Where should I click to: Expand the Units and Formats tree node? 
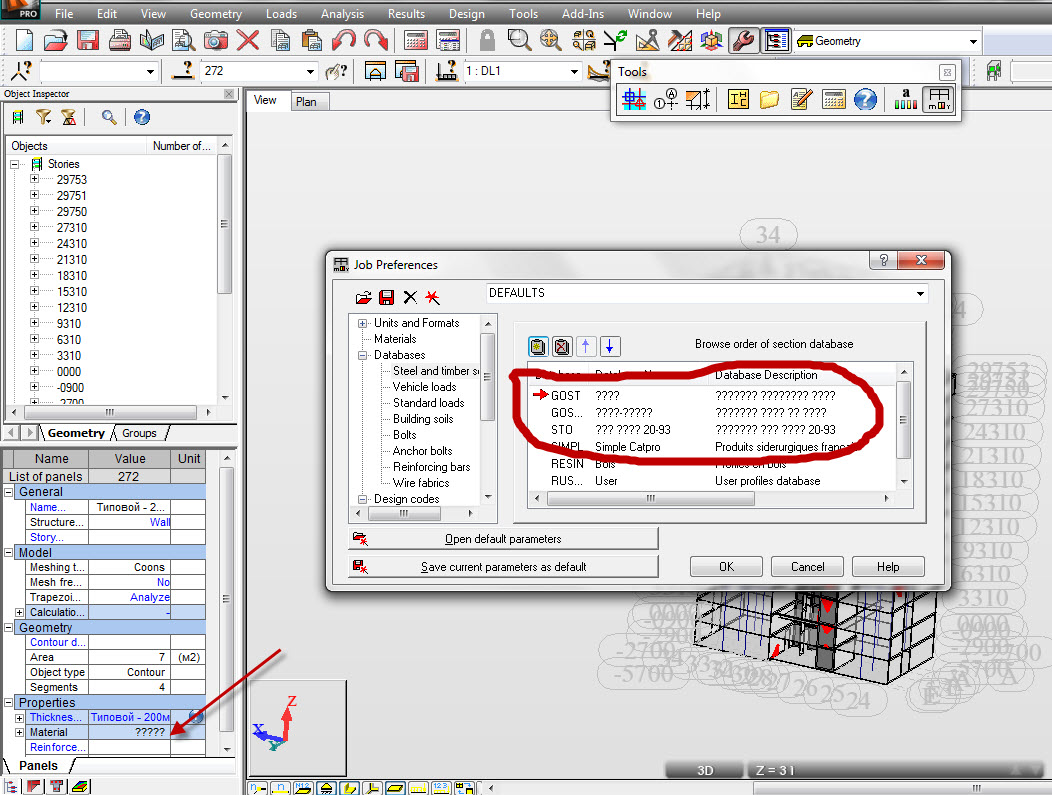[x=363, y=323]
